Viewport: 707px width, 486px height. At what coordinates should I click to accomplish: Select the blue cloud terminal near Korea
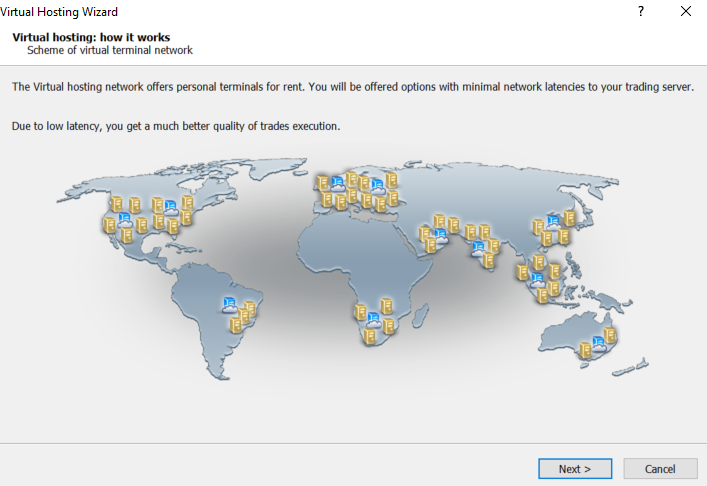coord(553,223)
